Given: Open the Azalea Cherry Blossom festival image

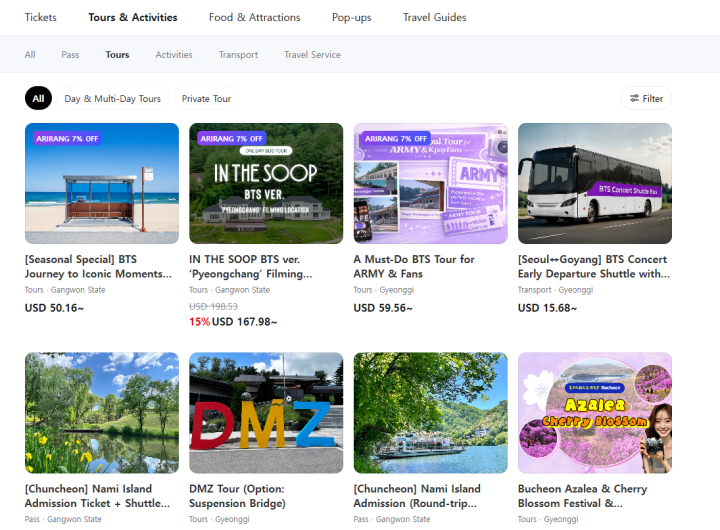Looking at the screenshot, I should coord(595,412).
